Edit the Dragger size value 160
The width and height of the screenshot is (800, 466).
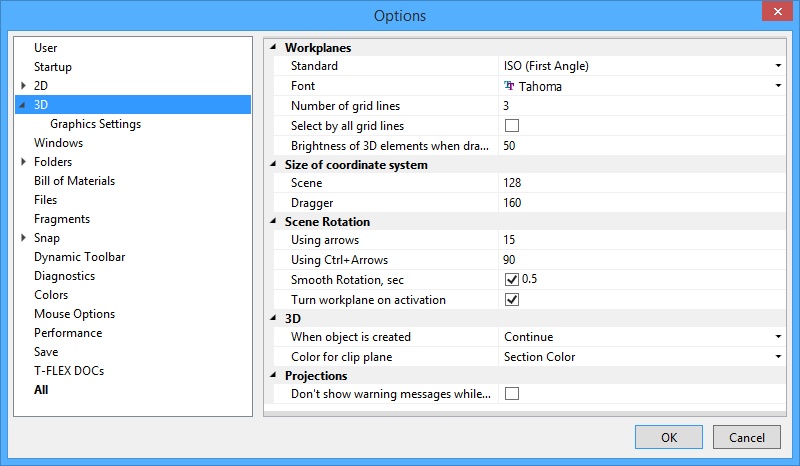point(642,203)
